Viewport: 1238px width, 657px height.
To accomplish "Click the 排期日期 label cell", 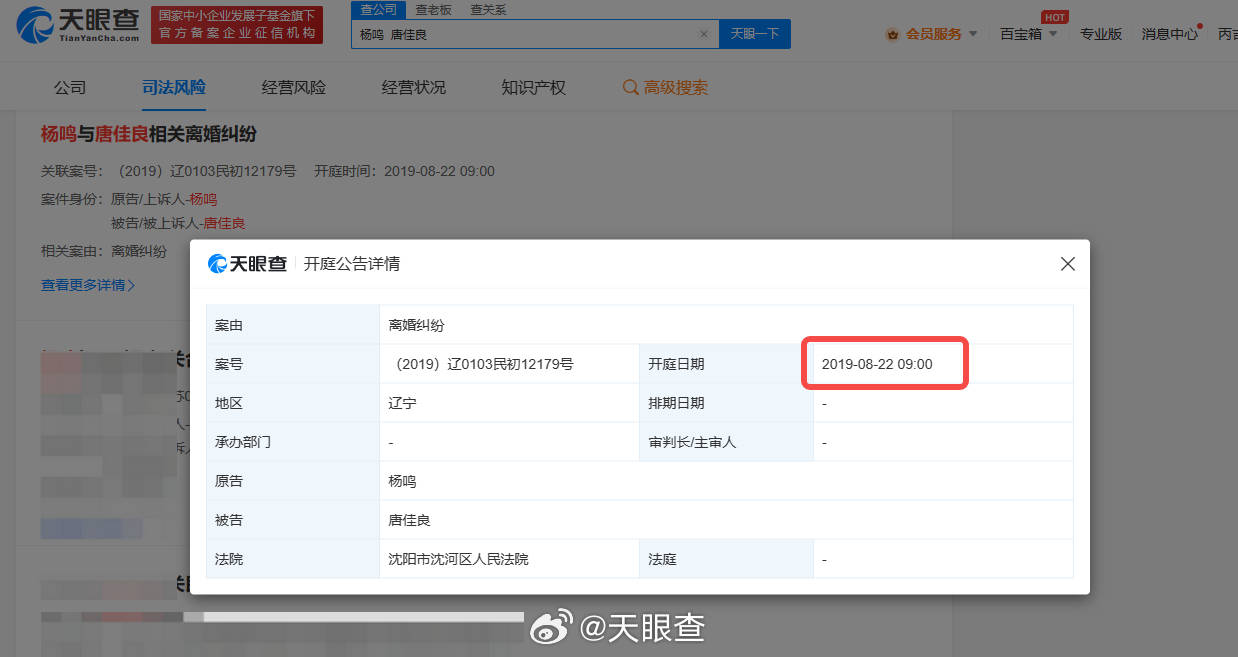I will pyautogui.click(x=726, y=403).
